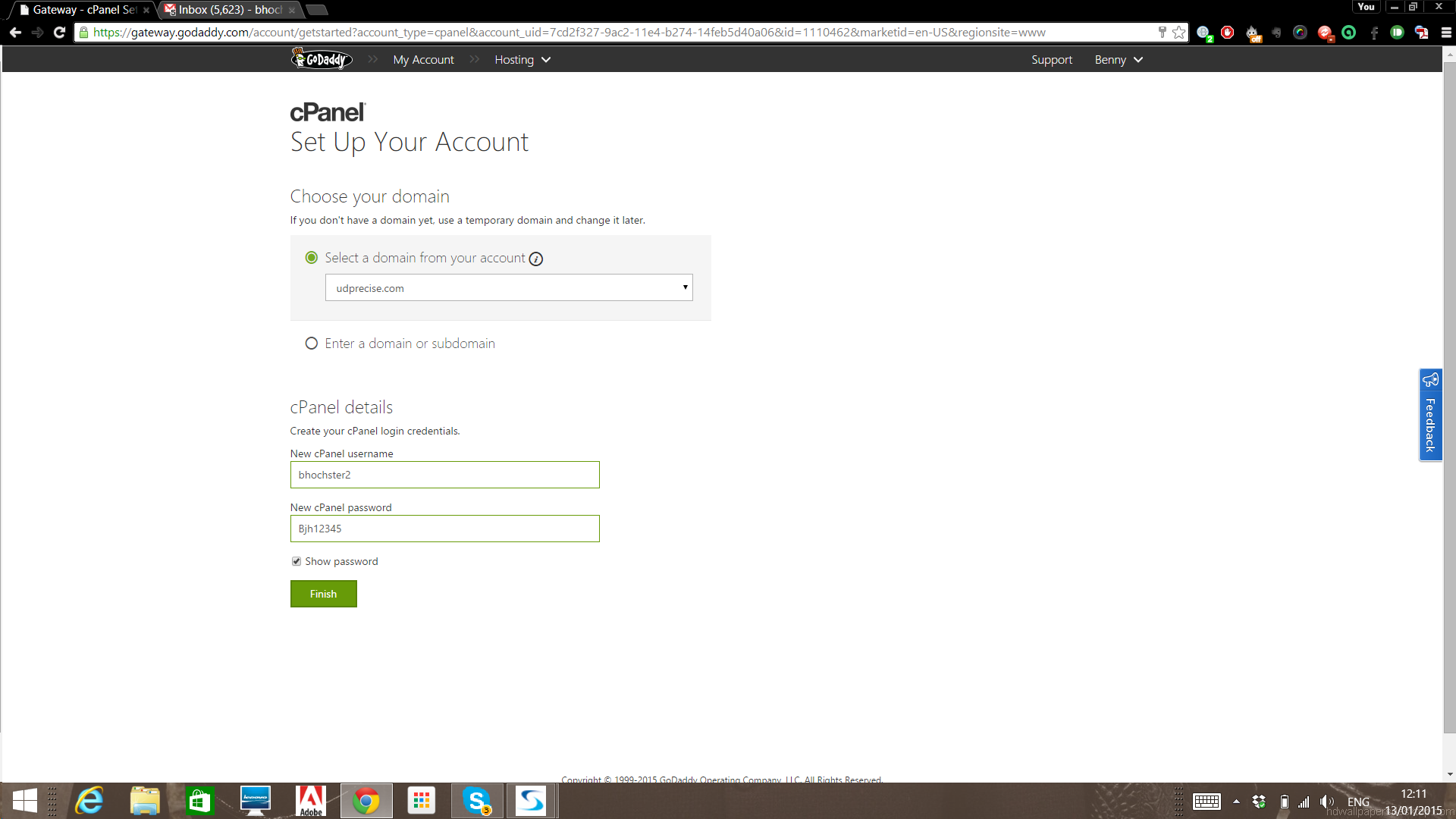Expand the Benny account menu

pos(1118,60)
